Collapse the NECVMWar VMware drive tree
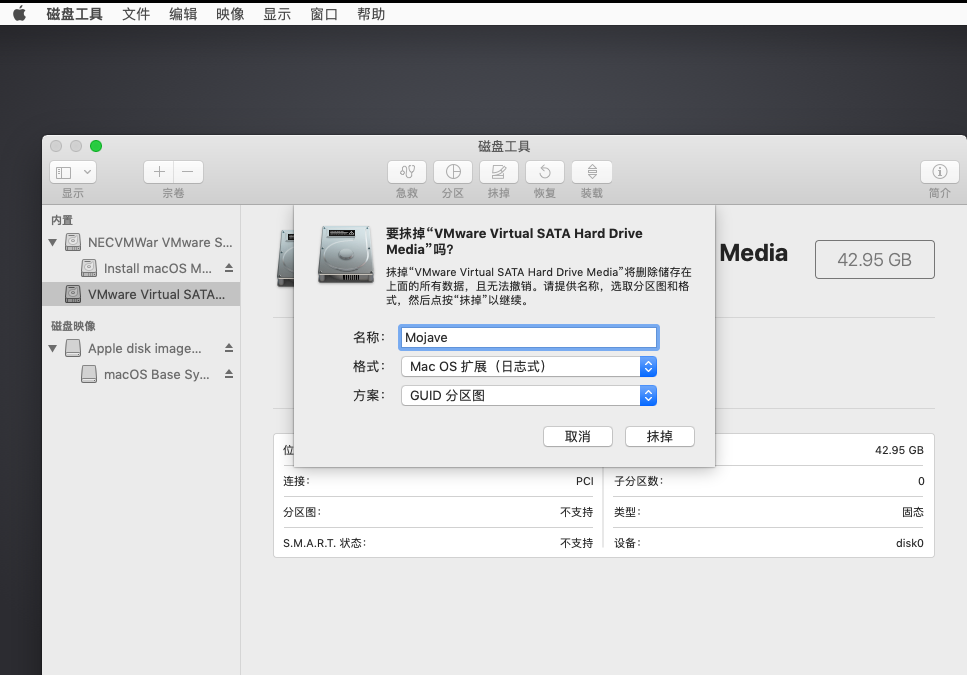This screenshot has height=675, width=967. pos(53,242)
